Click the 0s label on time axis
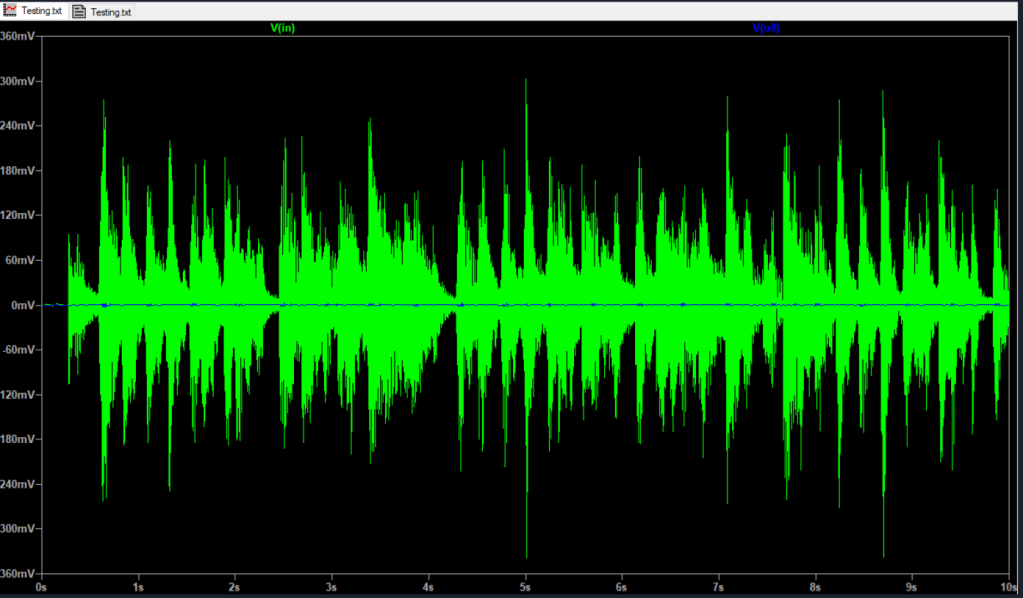The width and height of the screenshot is (1023, 598). pyautogui.click(x=41, y=588)
